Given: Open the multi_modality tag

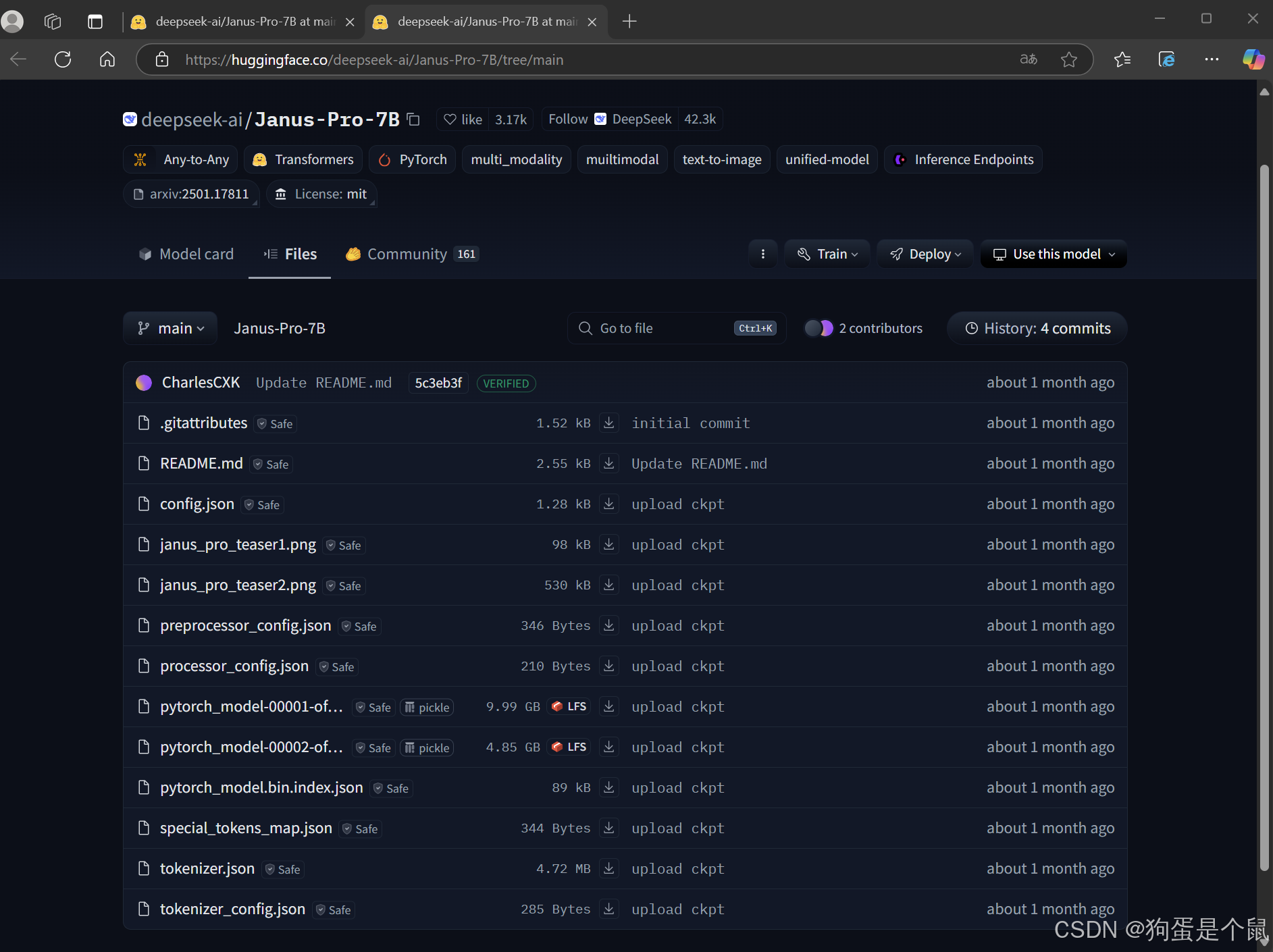Looking at the screenshot, I should (x=517, y=159).
